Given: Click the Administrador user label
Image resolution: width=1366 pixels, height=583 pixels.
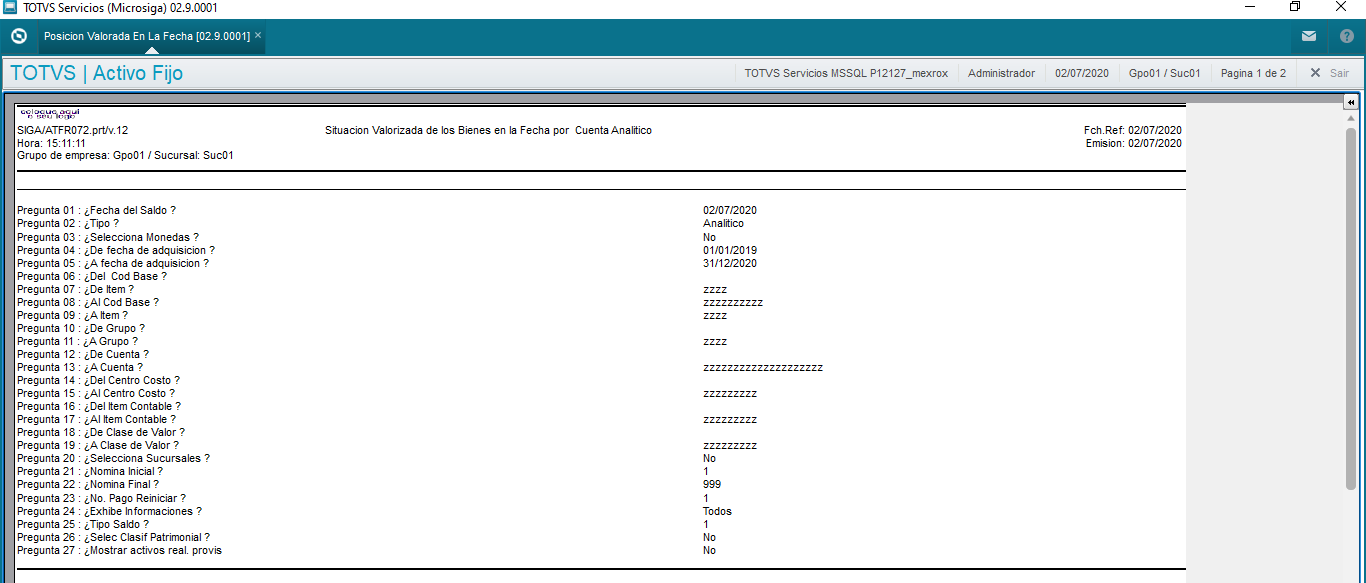Looking at the screenshot, I should 1001,73.
